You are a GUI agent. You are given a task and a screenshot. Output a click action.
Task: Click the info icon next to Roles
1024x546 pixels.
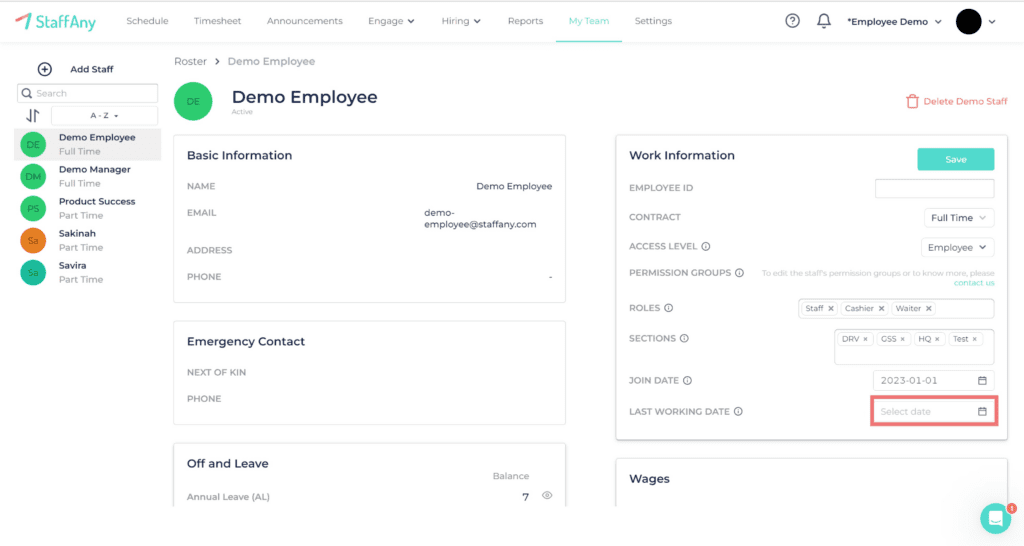click(x=669, y=308)
